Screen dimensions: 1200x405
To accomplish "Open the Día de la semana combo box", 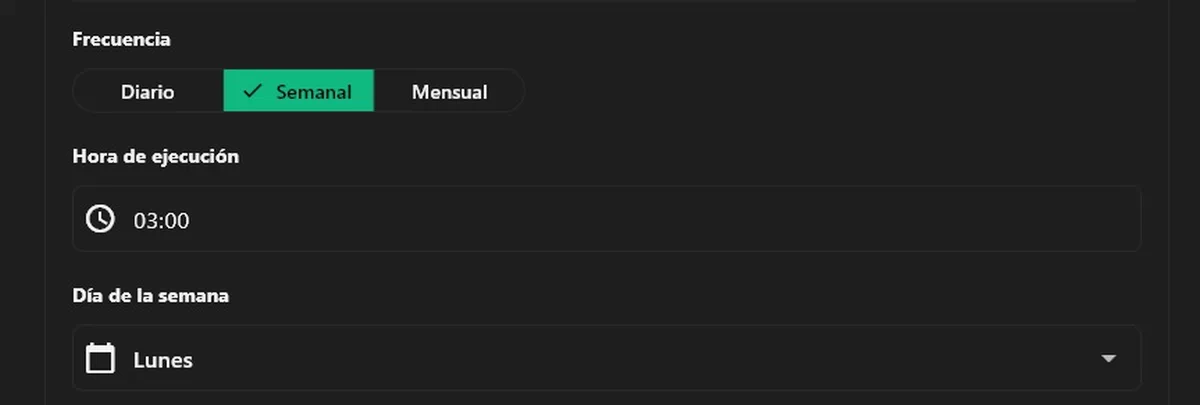I will [x=607, y=358].
